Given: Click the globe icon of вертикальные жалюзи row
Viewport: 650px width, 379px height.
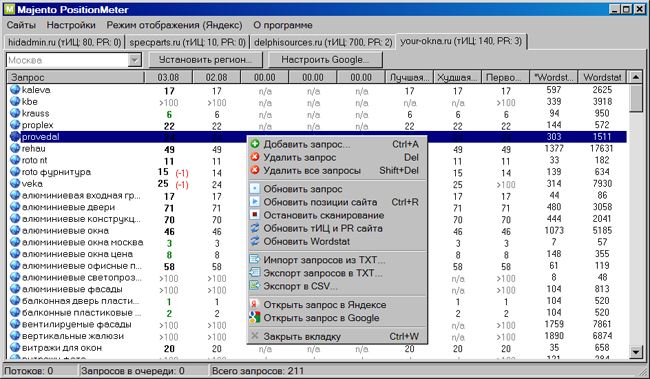Looking at the screenshot, I should click(x=15, y=335).
